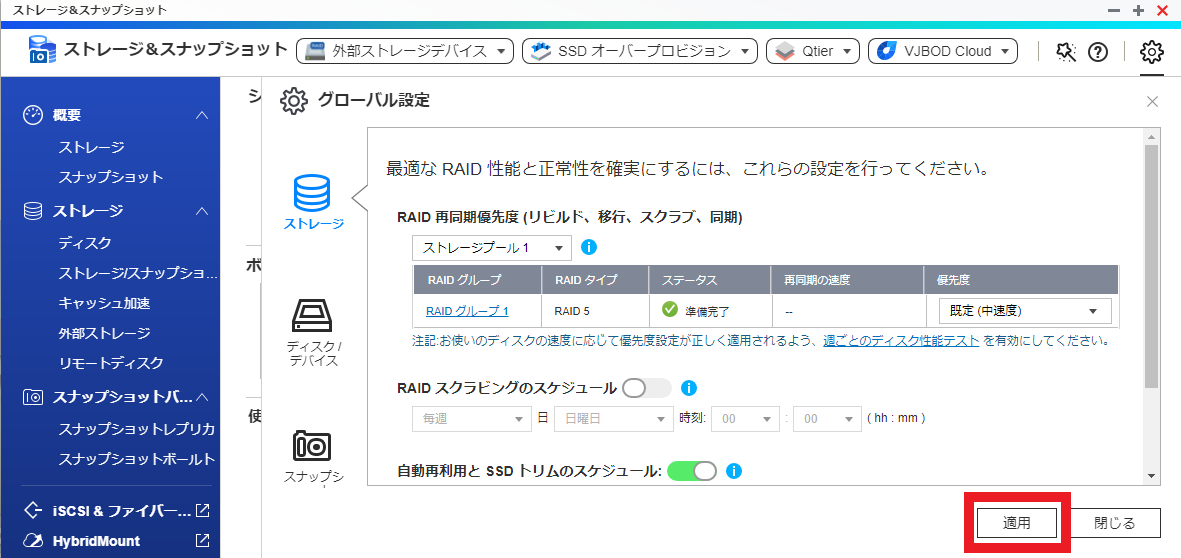Disable auto reclaim and SSD trim toggle

pos(692,471)
